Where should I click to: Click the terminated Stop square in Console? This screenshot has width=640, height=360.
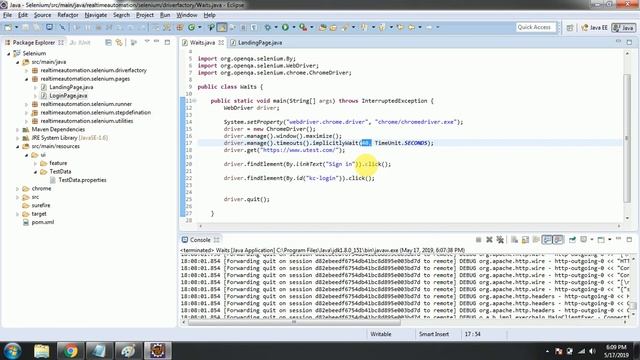[478, 240]
